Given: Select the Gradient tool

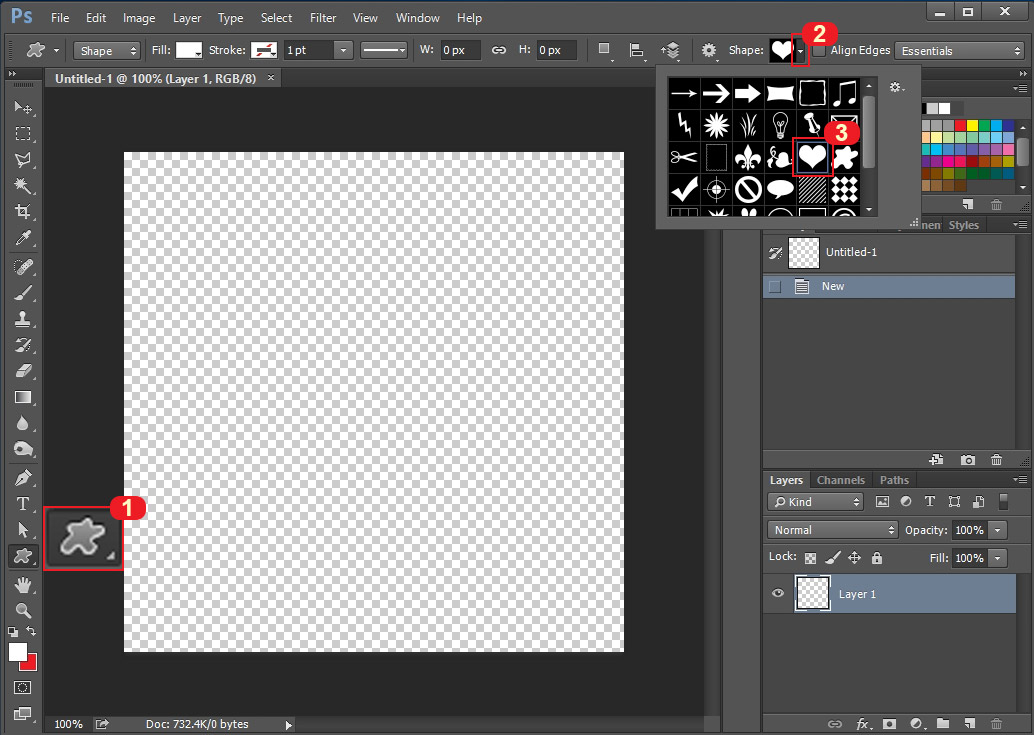Looking at the screenshot, I should [23, 397].
